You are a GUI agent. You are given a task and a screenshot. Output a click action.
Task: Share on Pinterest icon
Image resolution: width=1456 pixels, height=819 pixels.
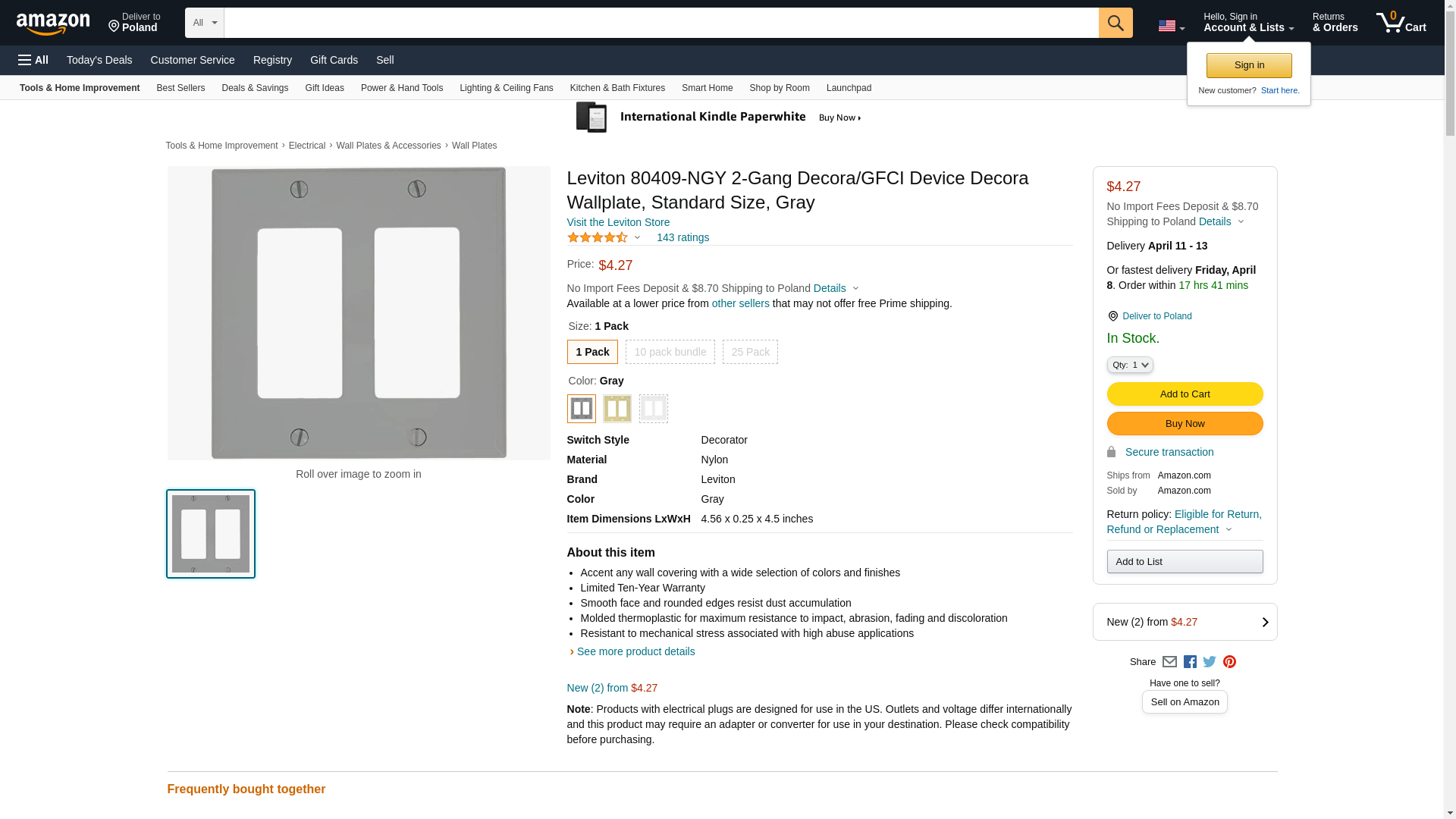tap(1229, 662)
